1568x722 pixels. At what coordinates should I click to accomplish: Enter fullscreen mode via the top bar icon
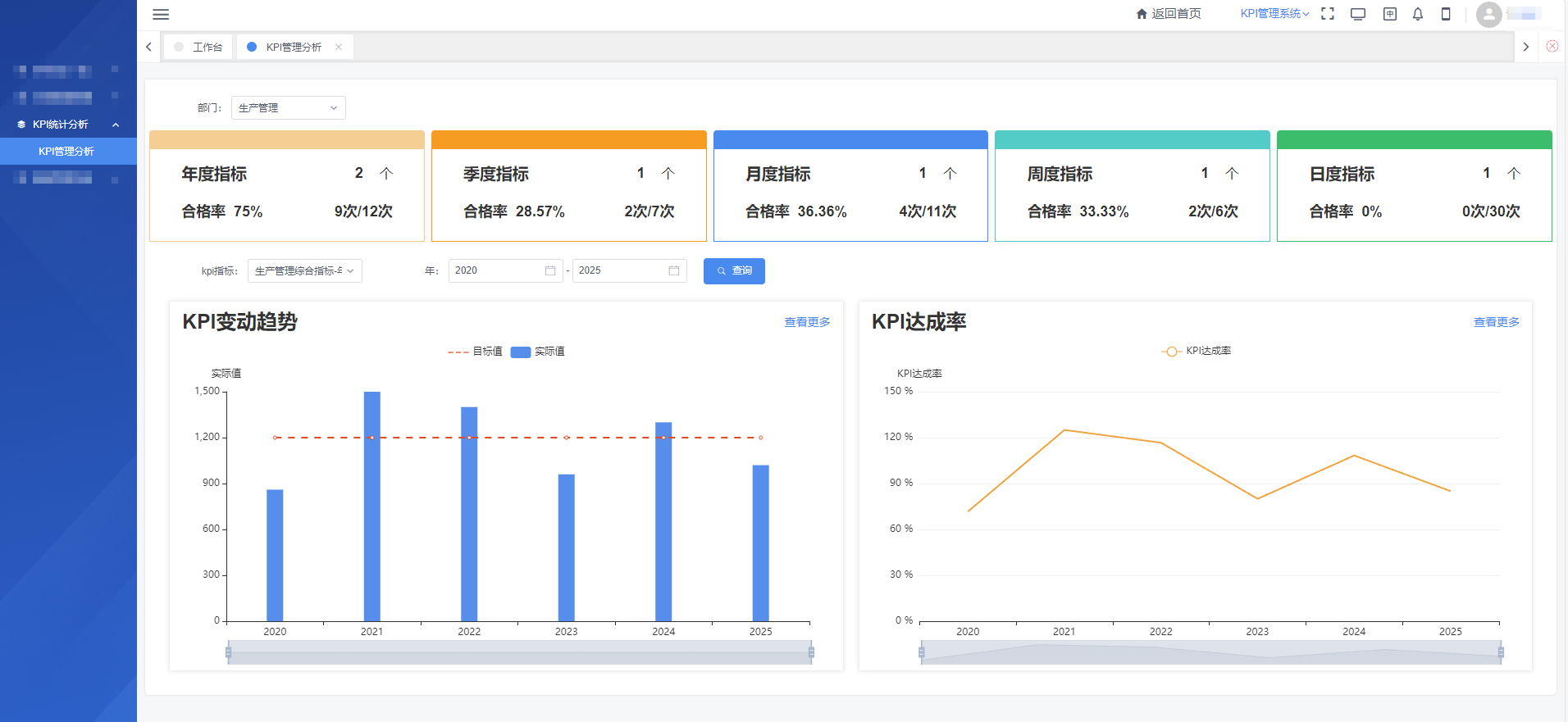(1328, 14)
